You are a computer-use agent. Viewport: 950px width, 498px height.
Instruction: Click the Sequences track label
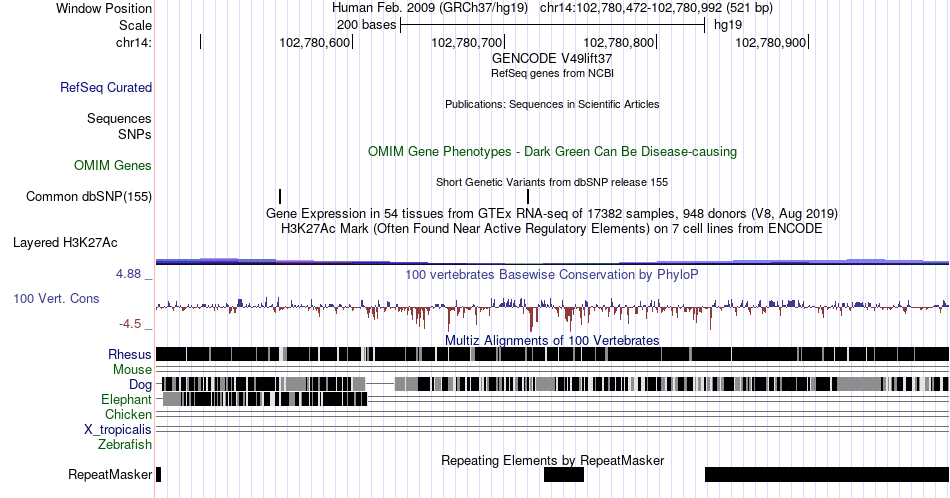(119, 118)
